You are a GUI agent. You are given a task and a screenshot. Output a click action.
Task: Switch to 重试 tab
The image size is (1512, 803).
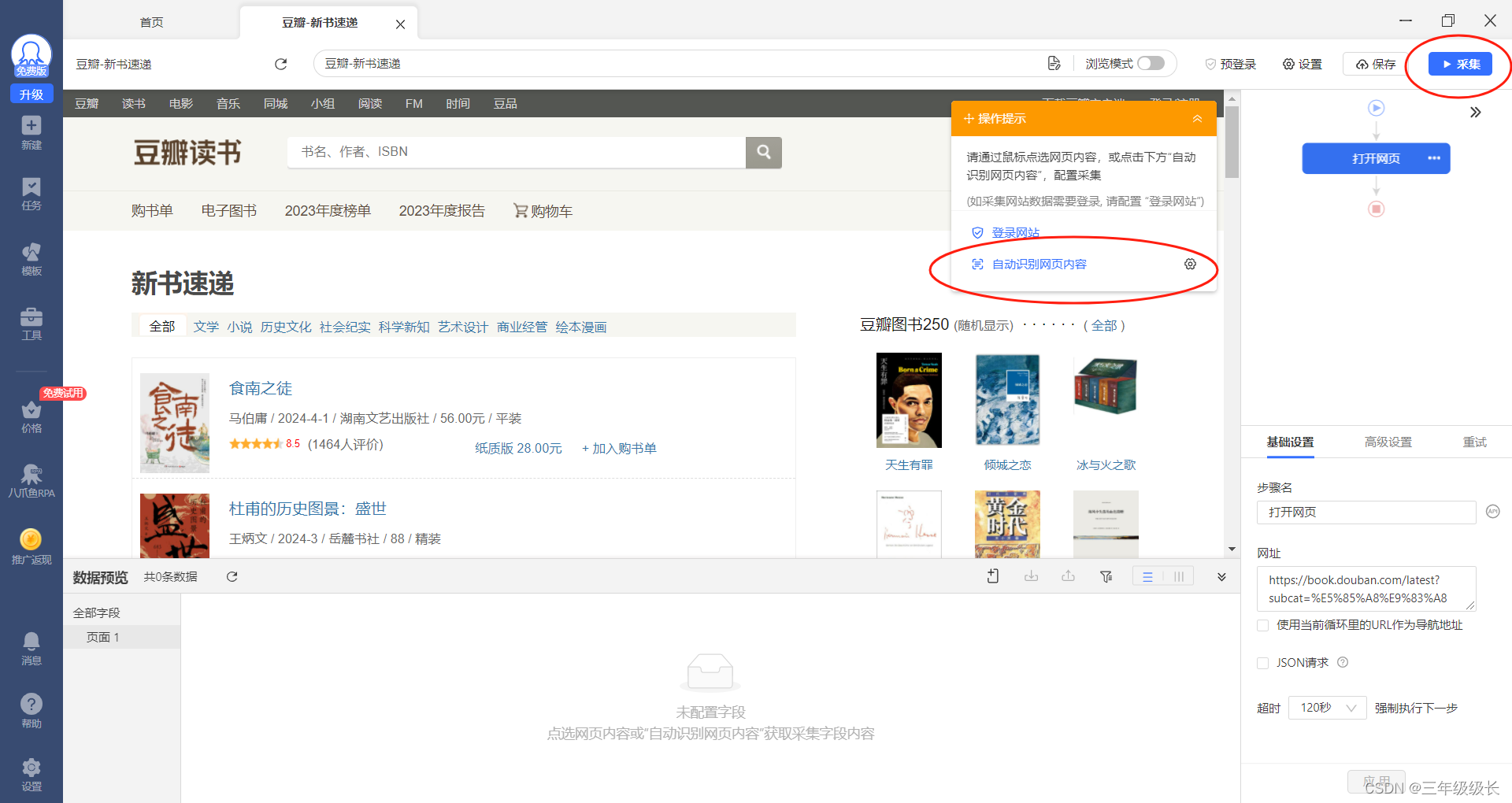tap(1474, 442)
